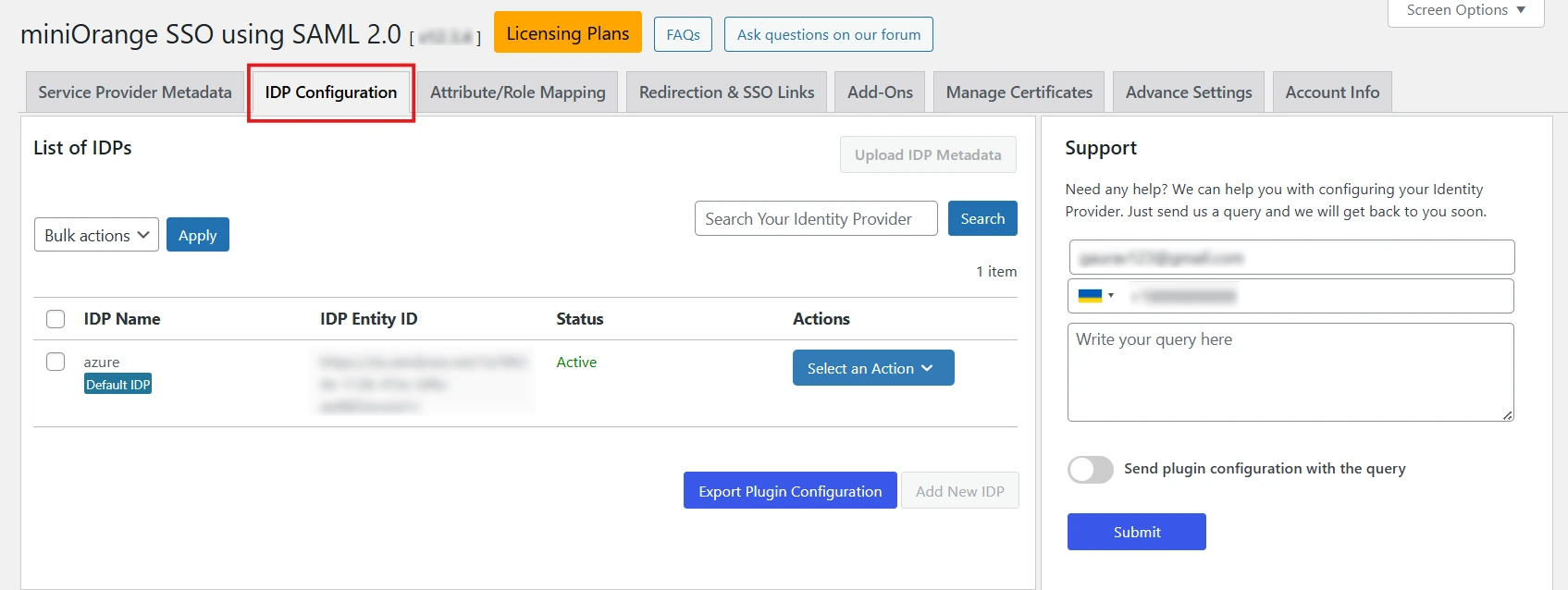Image resolution: width=1568 pixels, height=590 pixels.
Task: Click into the Write your query here textarea
Action: pos(1290,372)
